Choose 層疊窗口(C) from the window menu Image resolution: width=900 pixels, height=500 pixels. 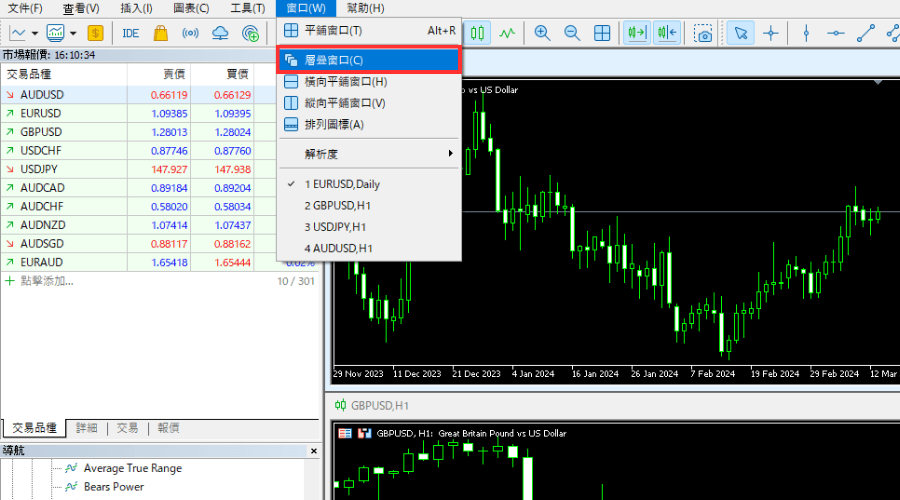[x=334, y=60]
